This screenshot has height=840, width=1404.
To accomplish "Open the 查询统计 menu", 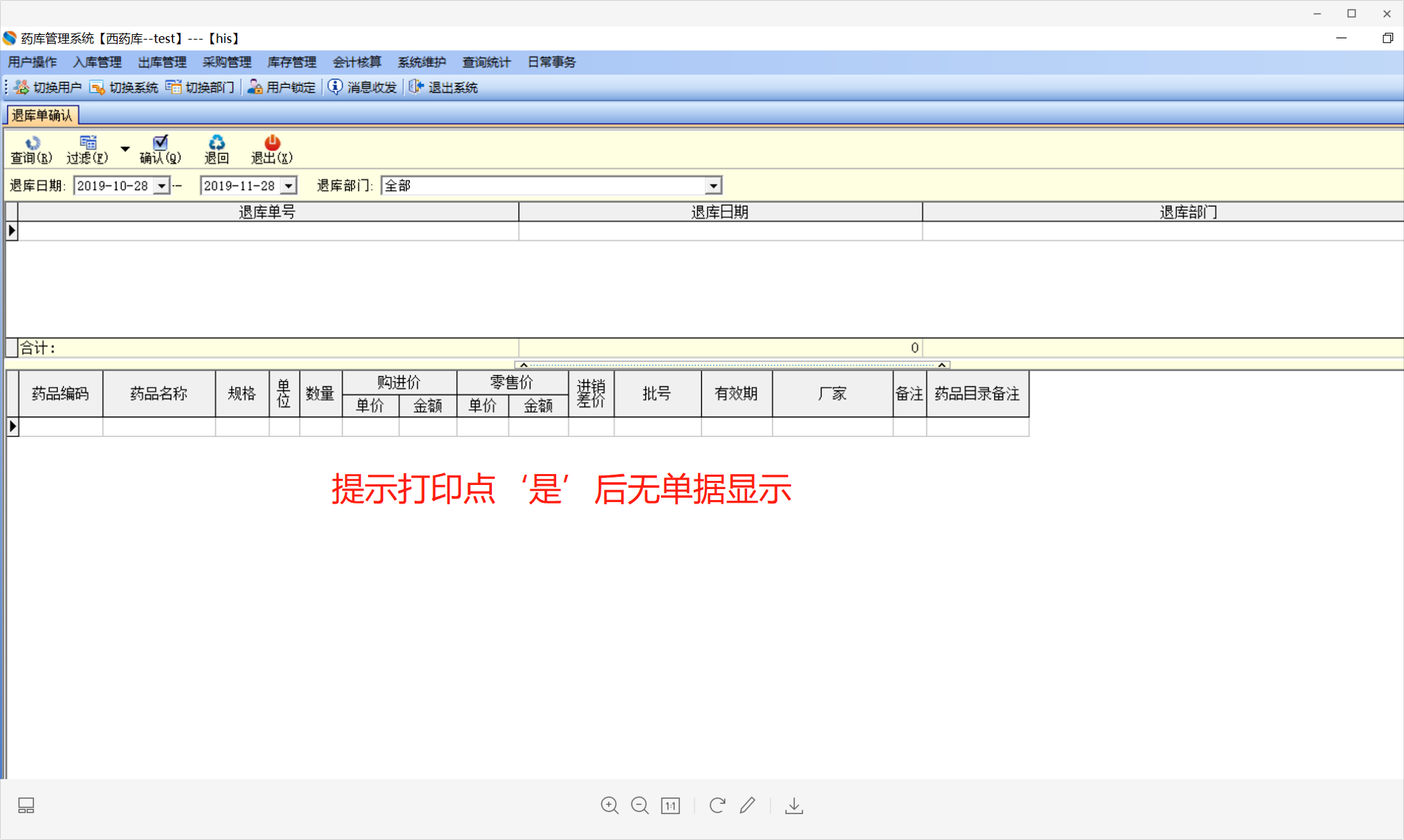I will click(486, 62).
